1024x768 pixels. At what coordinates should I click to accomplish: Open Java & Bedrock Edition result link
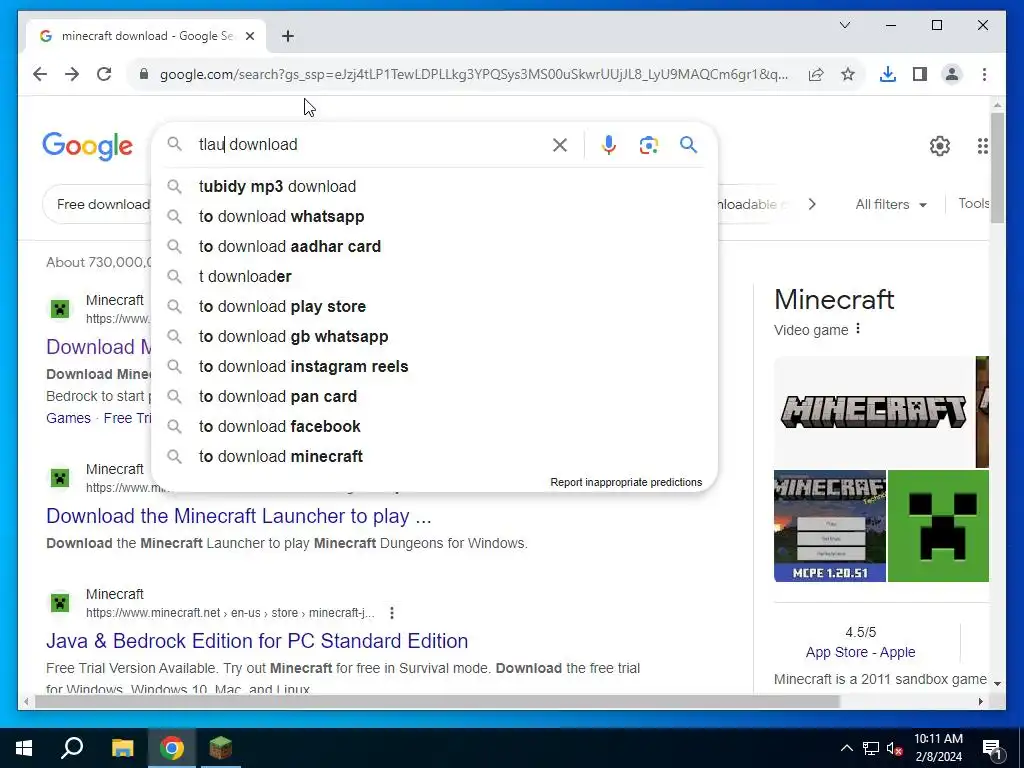[257, 641]
